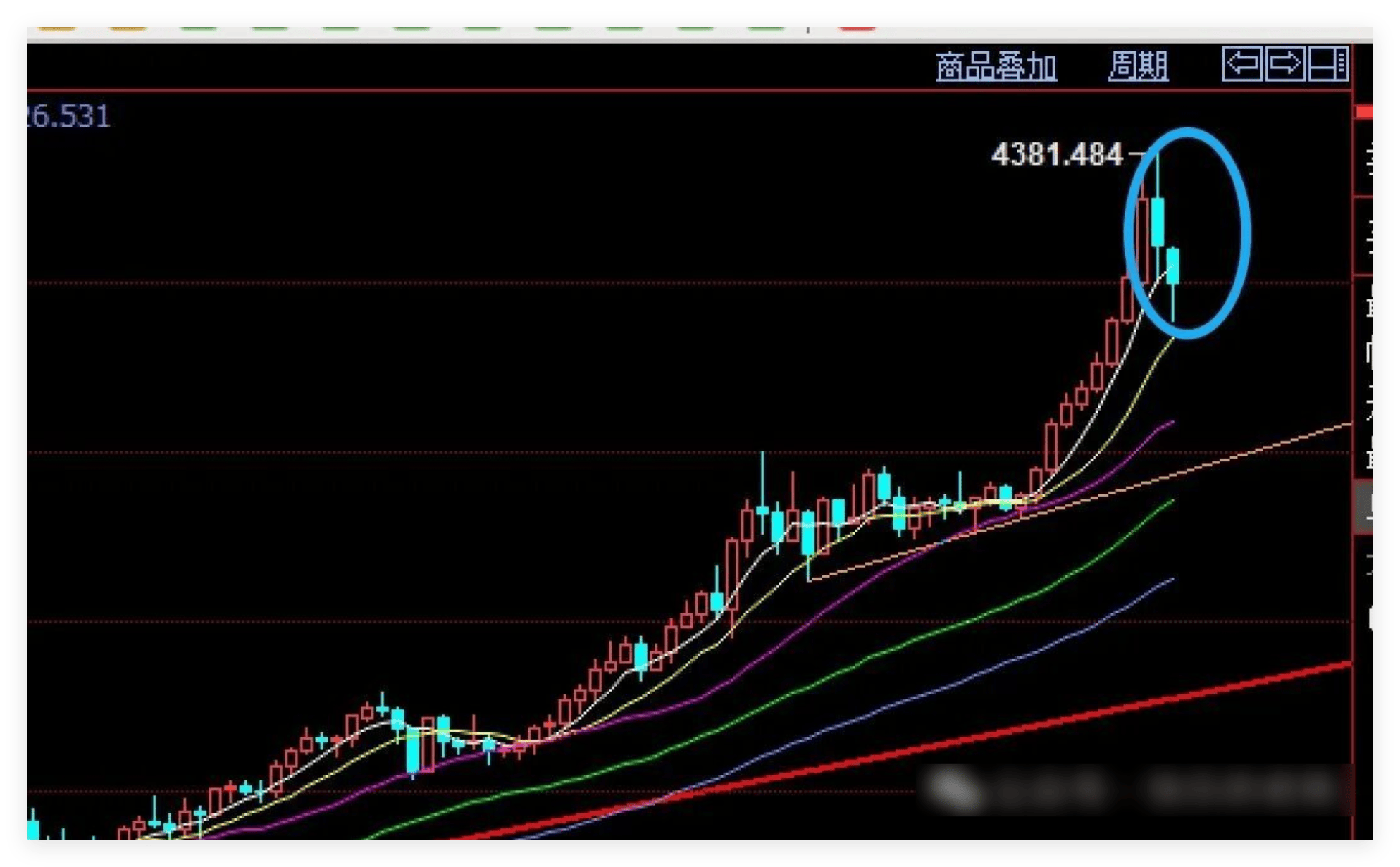Open the 周期 period link
Screen dimensions: 1400x867
[x=1138, y=67]
